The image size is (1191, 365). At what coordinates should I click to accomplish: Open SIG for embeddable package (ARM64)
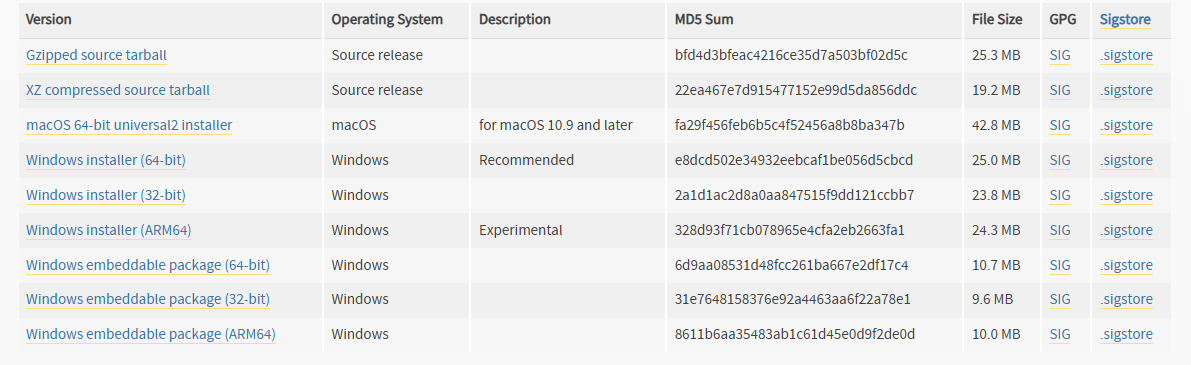pos(1060,335)
